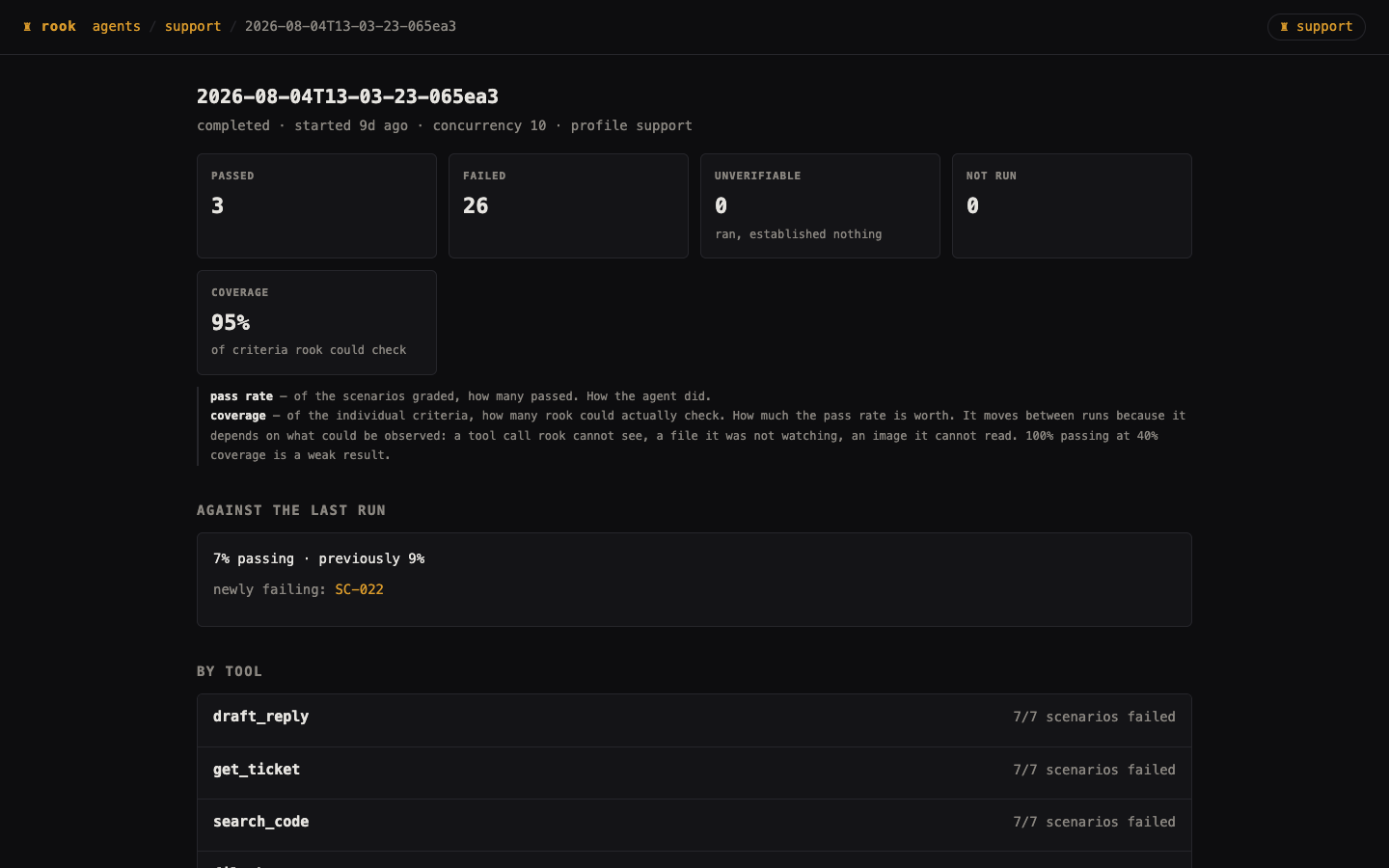This screenshot has width=1389, height=868.
Task: Click the COVERAGE 95% card
Action: tap(316, 322)
